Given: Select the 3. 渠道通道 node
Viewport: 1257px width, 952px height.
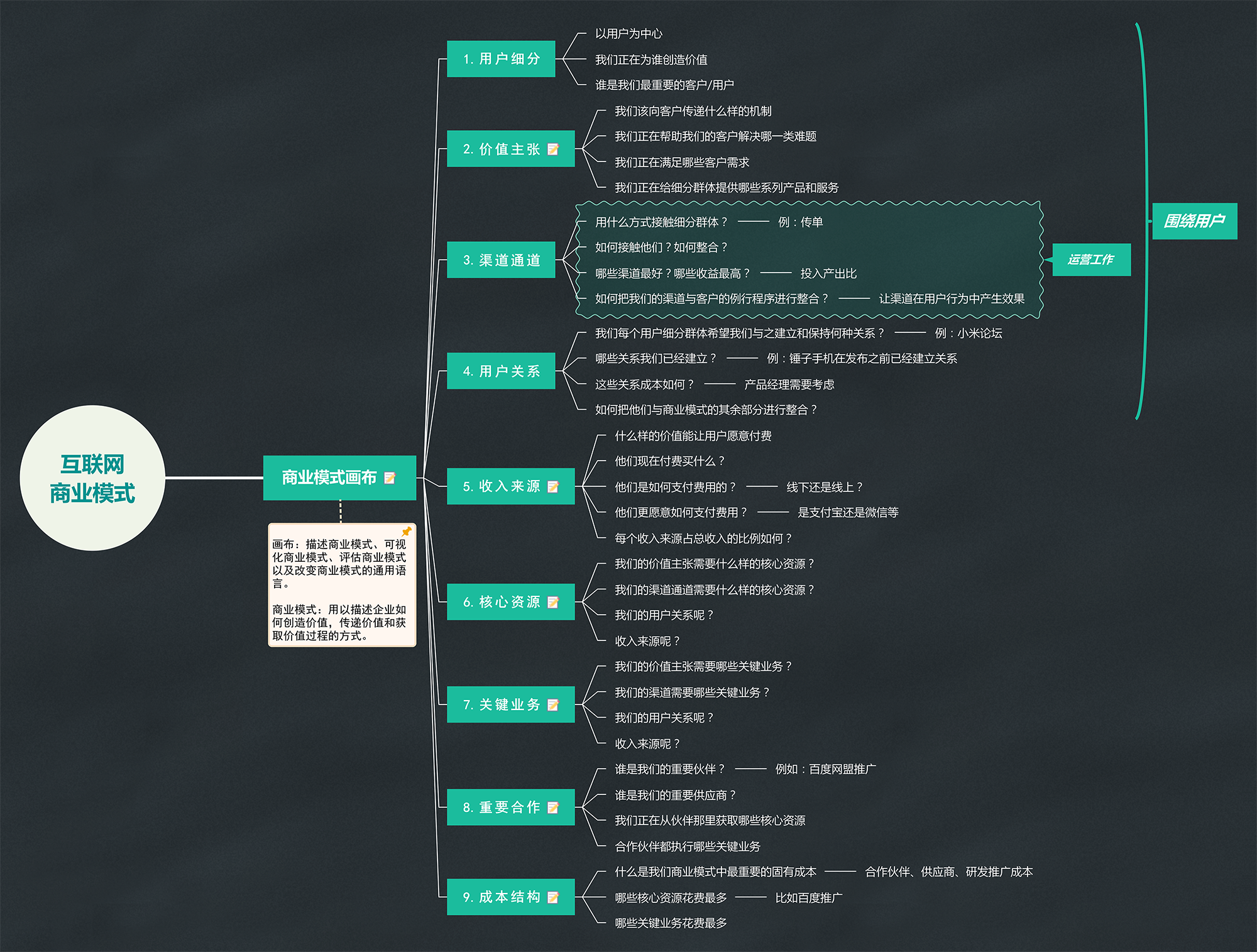Looking at the screenshot, I should pyautogui.click(x=501, y=260).
